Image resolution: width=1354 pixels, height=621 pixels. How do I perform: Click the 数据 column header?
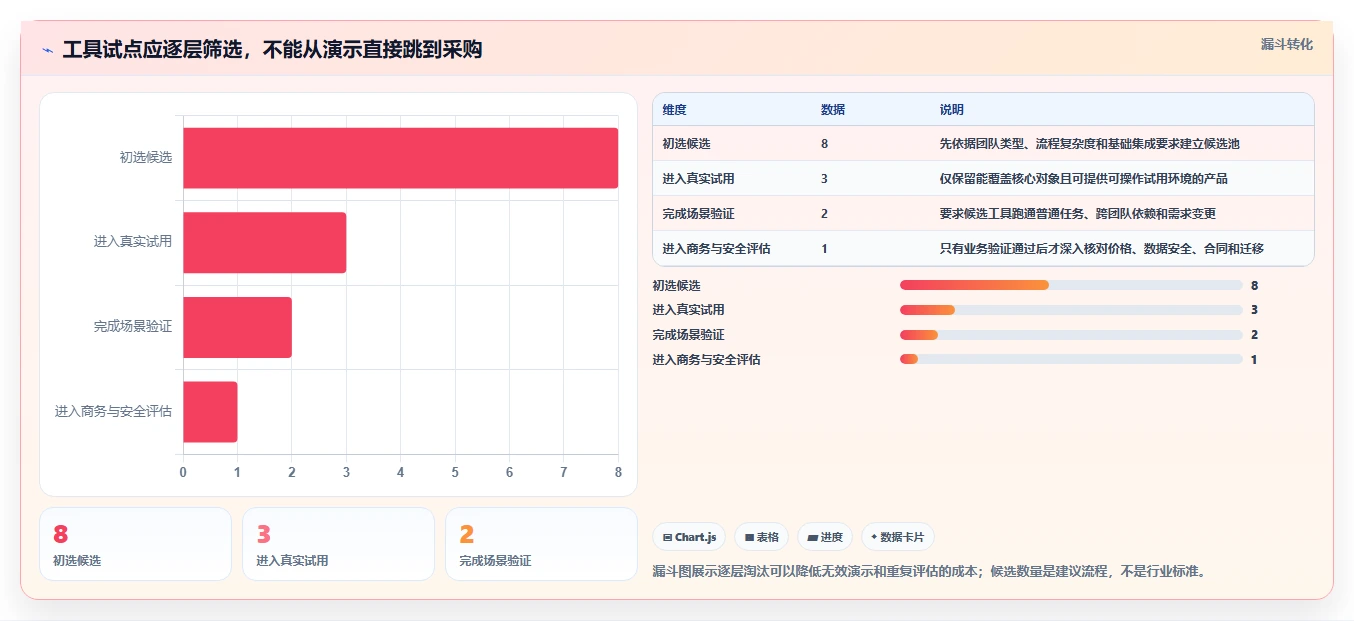(833, 109)
